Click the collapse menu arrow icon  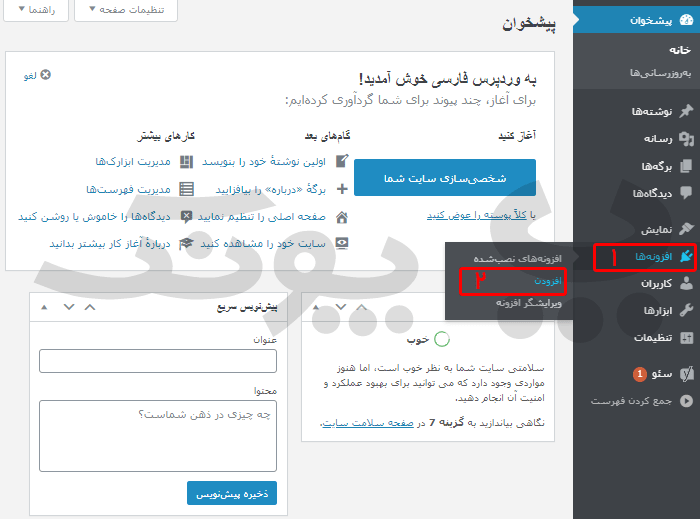[686, 401]
